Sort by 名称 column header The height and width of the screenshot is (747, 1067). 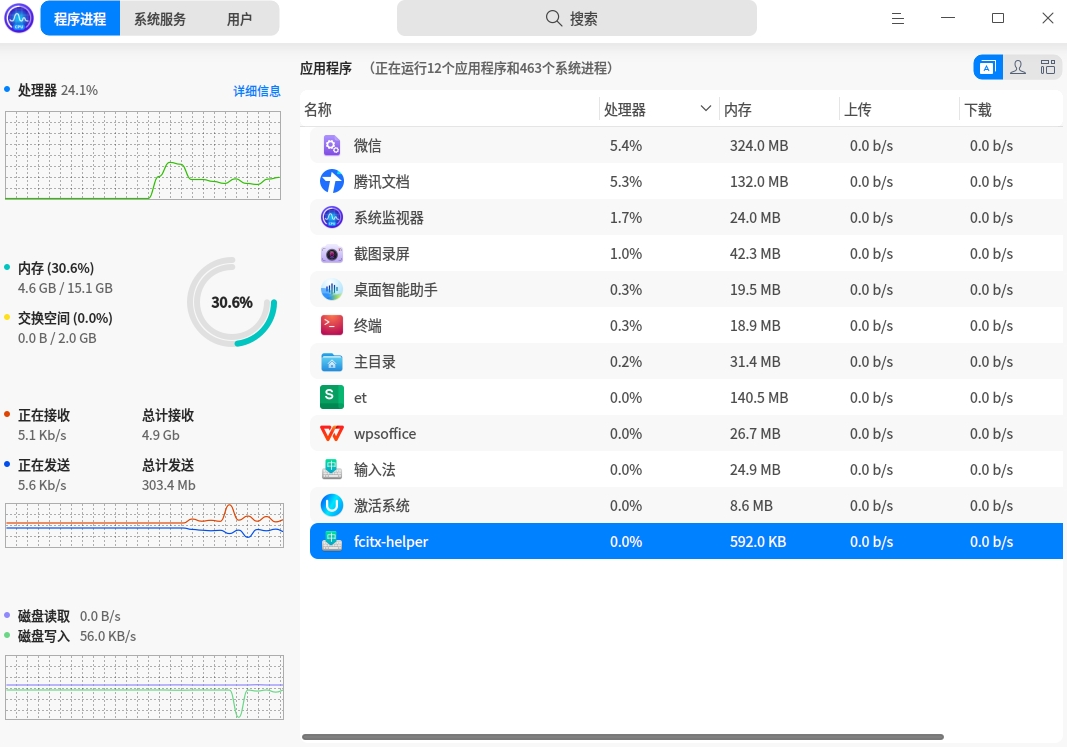449,110
